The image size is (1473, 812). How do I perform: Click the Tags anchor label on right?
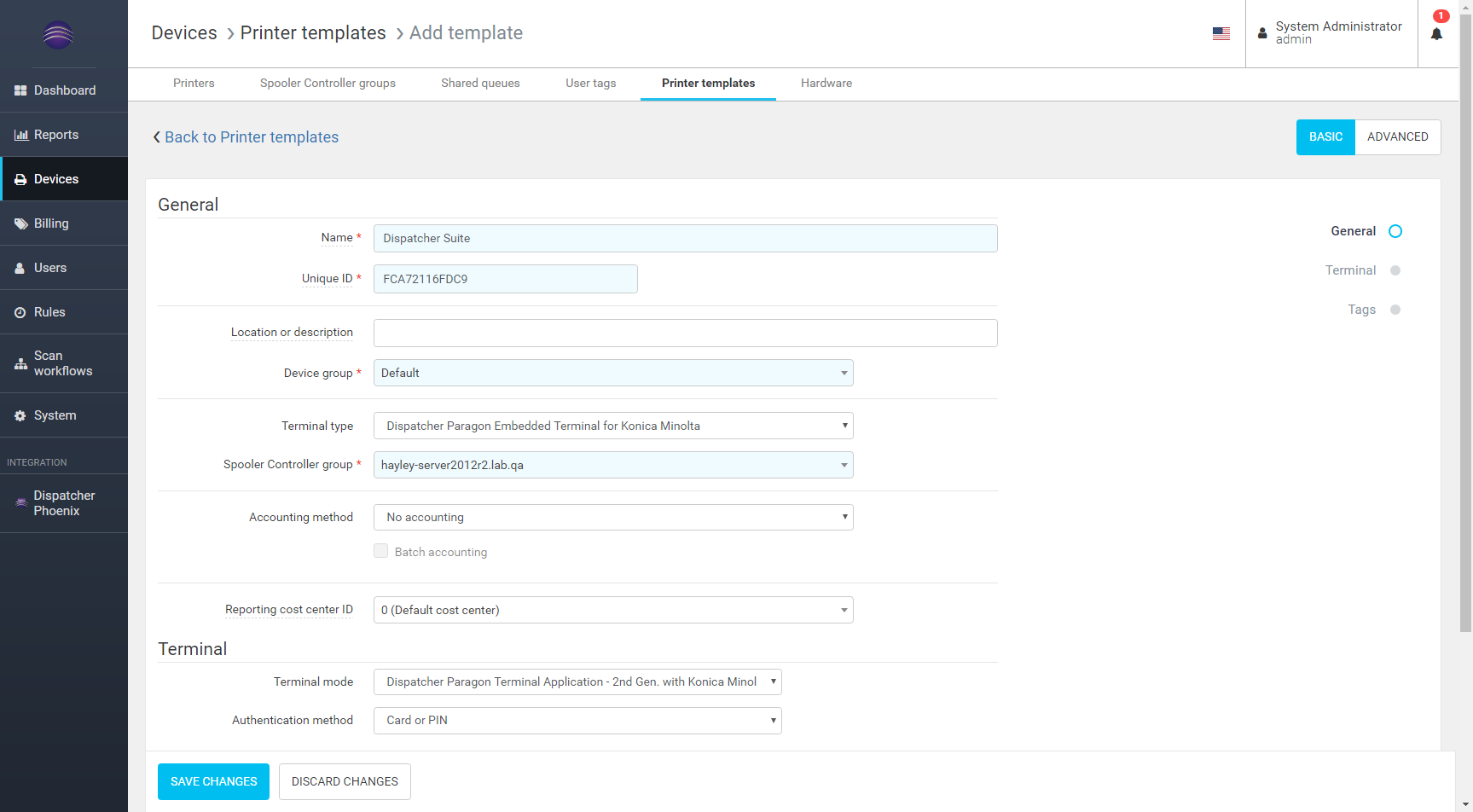click(1361, 310)
